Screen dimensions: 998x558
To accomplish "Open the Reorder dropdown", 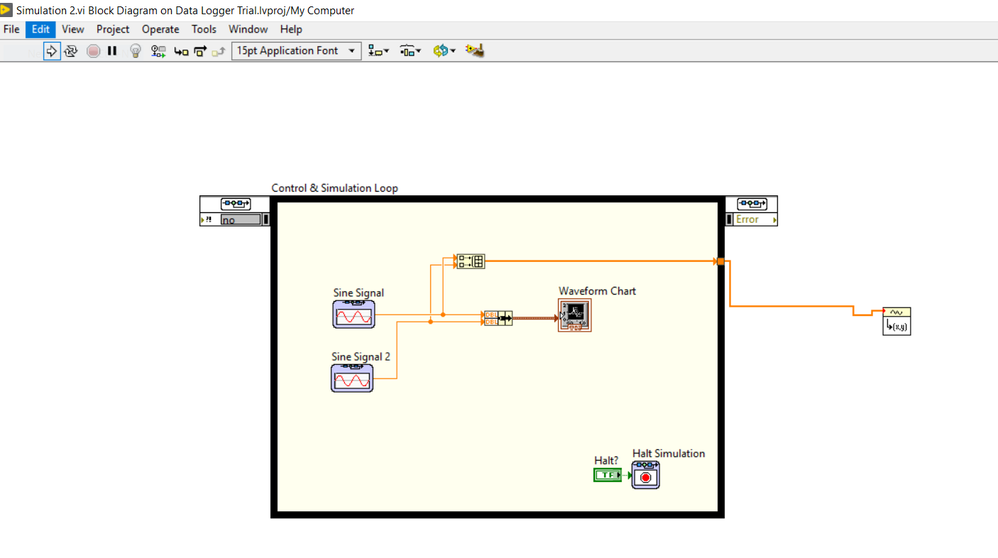I will point(444,51).
